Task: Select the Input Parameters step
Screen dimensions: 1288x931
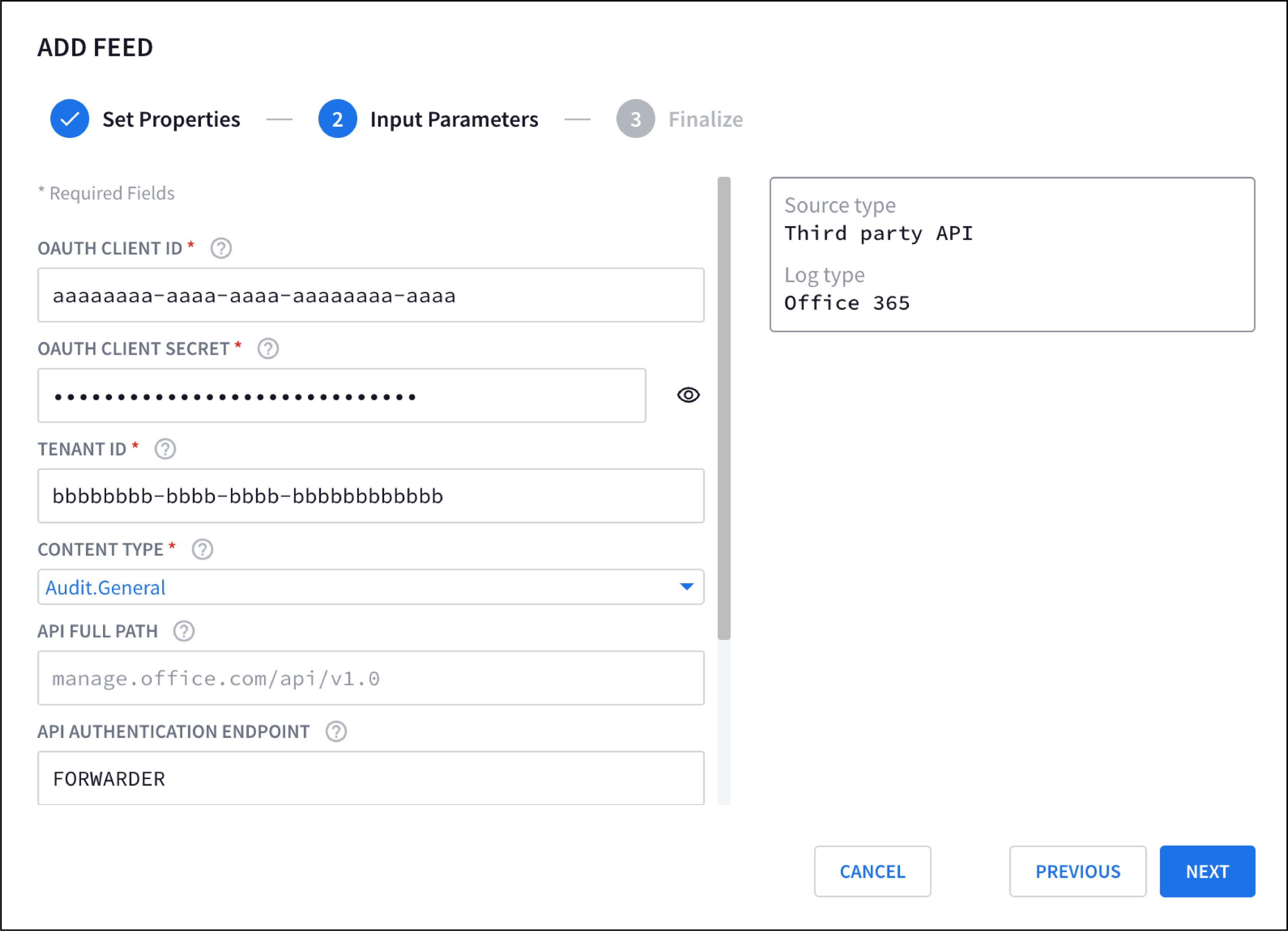Action: coord(454,119)
